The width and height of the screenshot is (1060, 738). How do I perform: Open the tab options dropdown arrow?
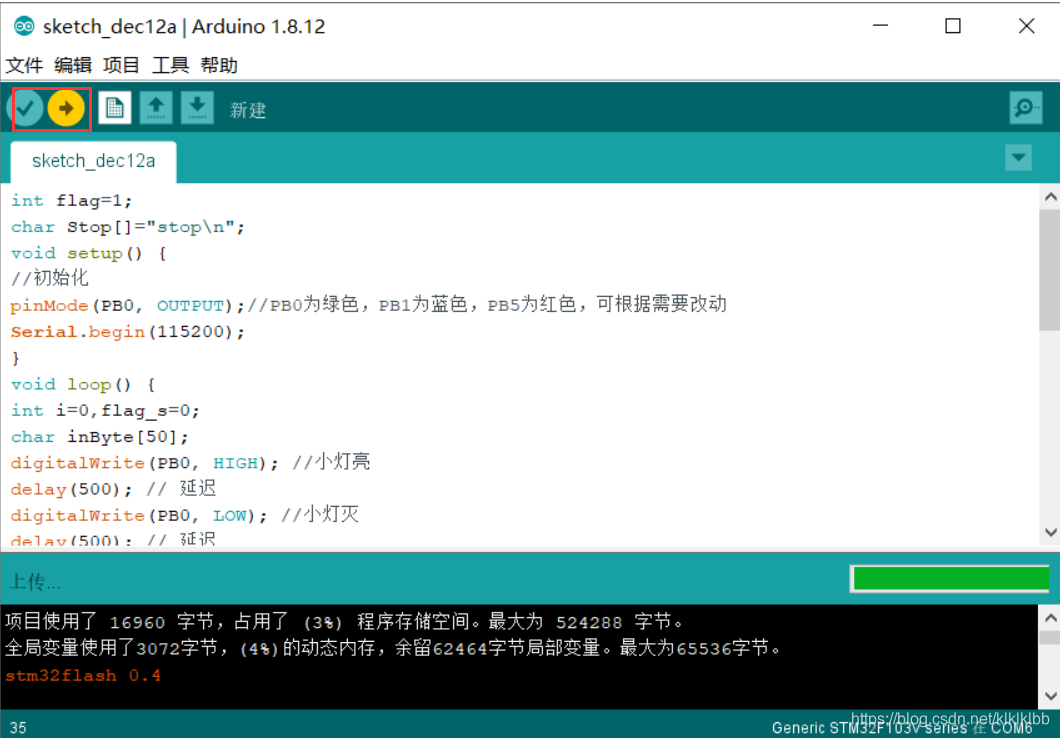tap(1018, 158)
